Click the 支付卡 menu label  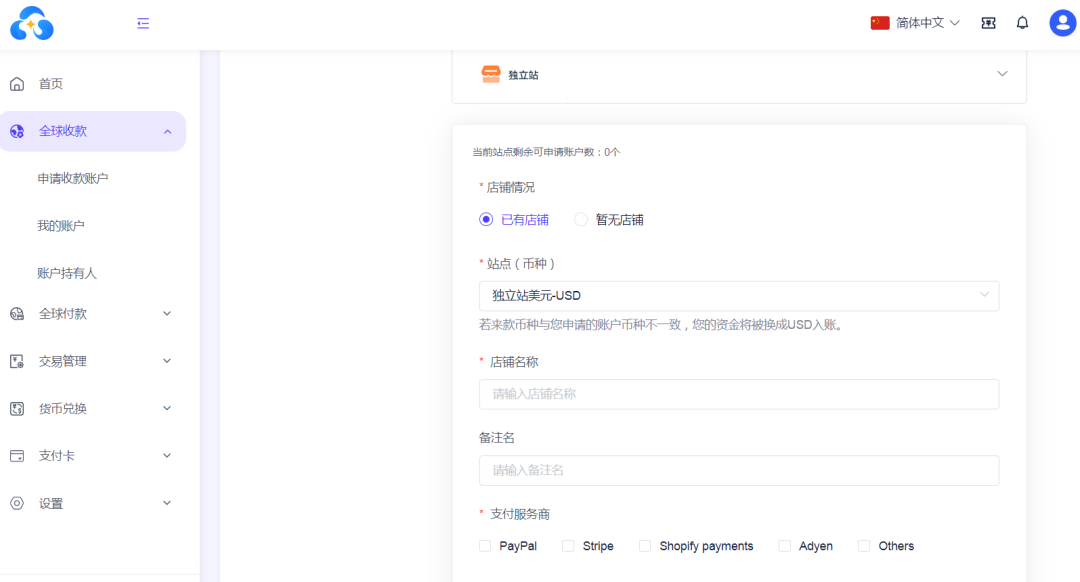coord(56,456)
